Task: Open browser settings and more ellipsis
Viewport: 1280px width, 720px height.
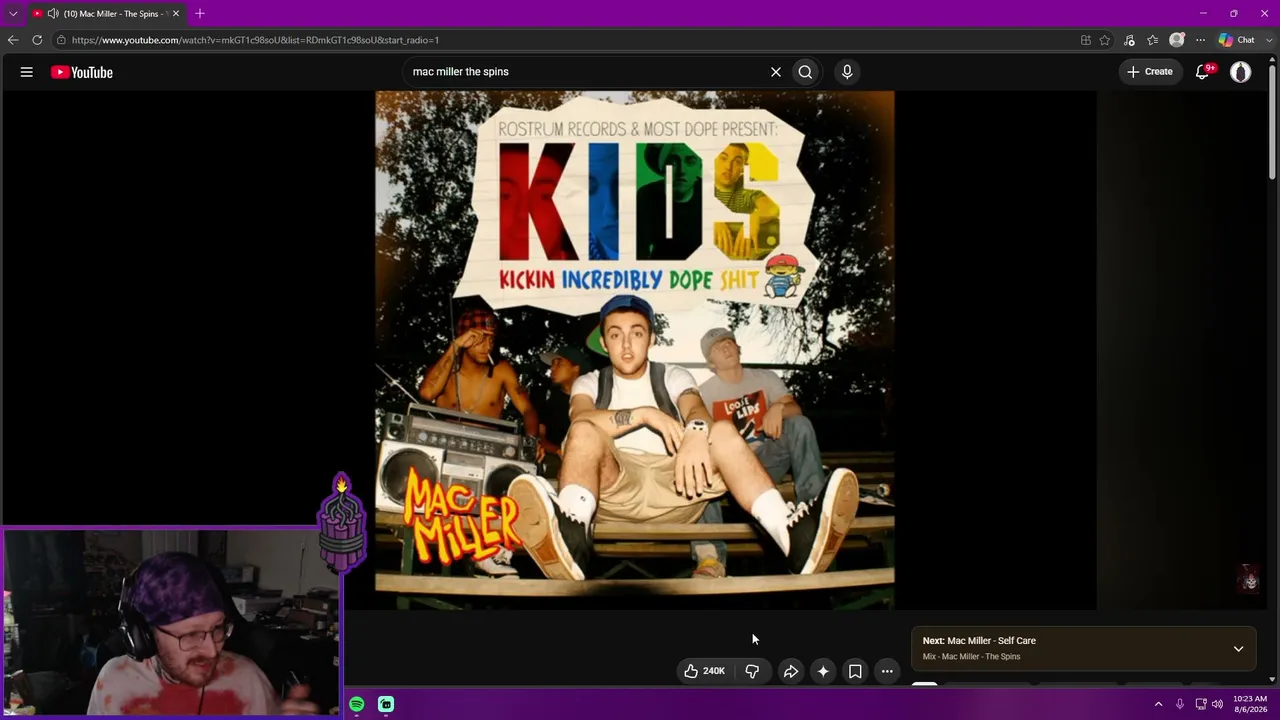Action: tap(1200, 40)
